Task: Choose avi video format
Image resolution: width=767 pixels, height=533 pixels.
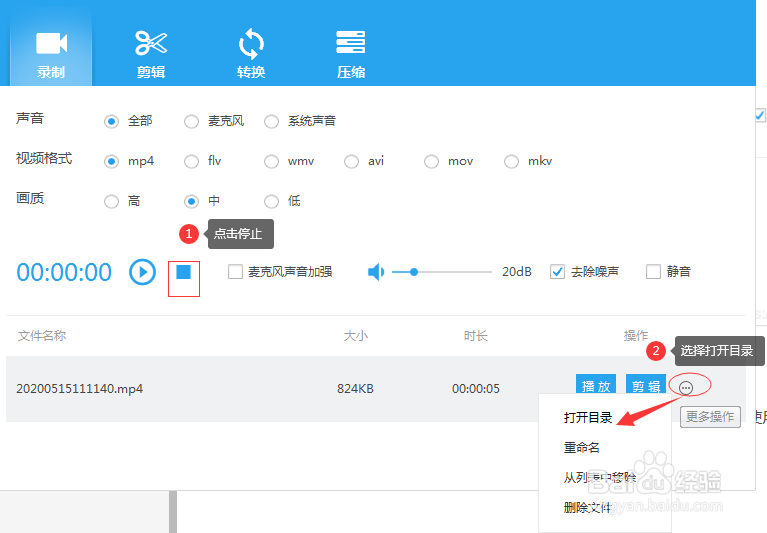Action: [x=351, y=161]
